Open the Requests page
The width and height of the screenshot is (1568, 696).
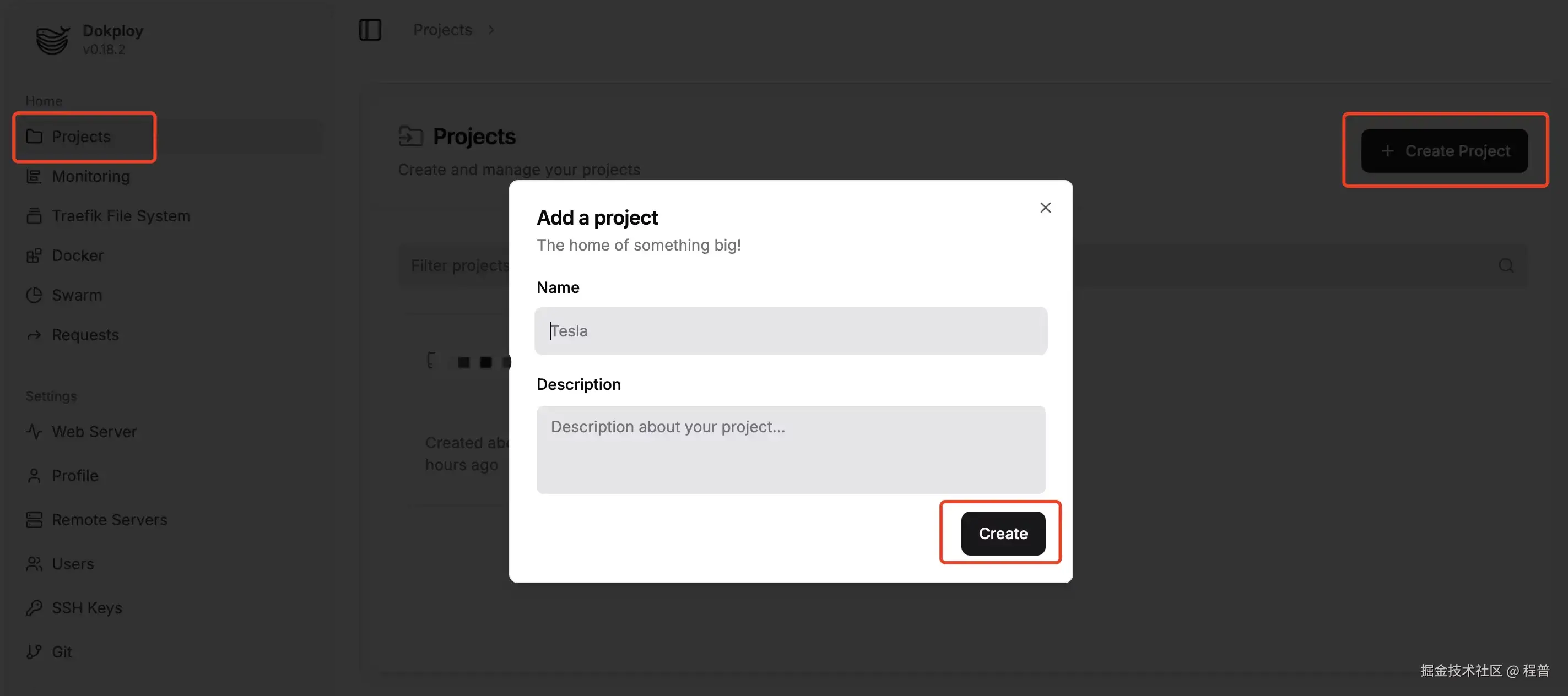tap(85, 335)
